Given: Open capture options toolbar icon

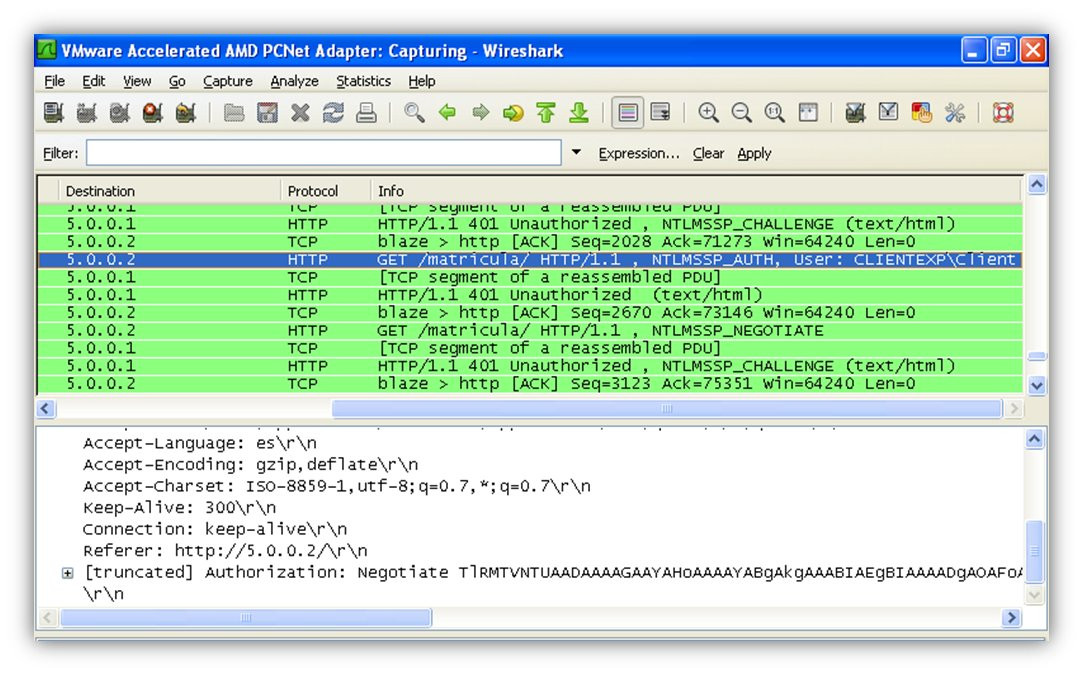Looking at the screenshot, I should point(86,112).
